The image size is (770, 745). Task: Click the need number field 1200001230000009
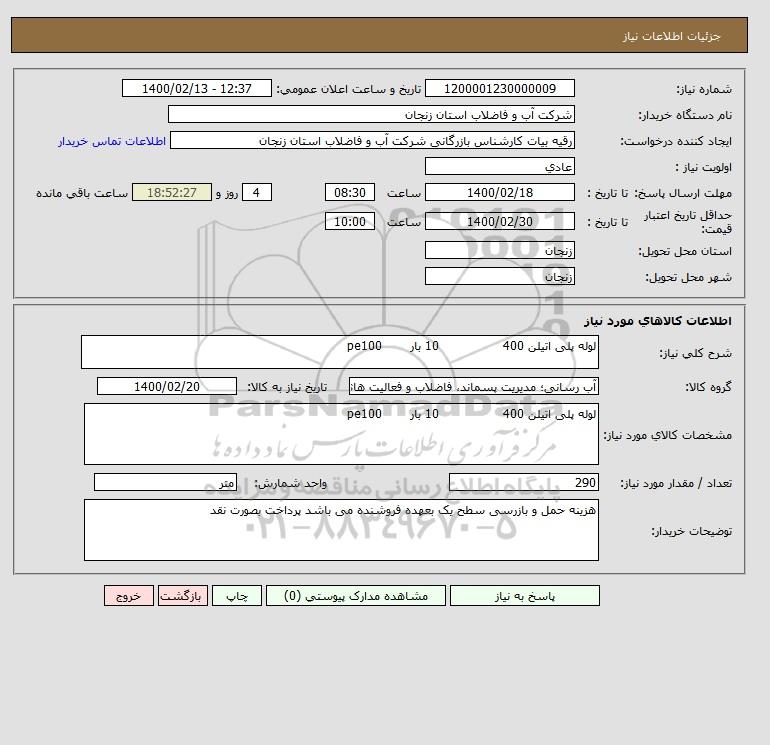tap(499, 88)
